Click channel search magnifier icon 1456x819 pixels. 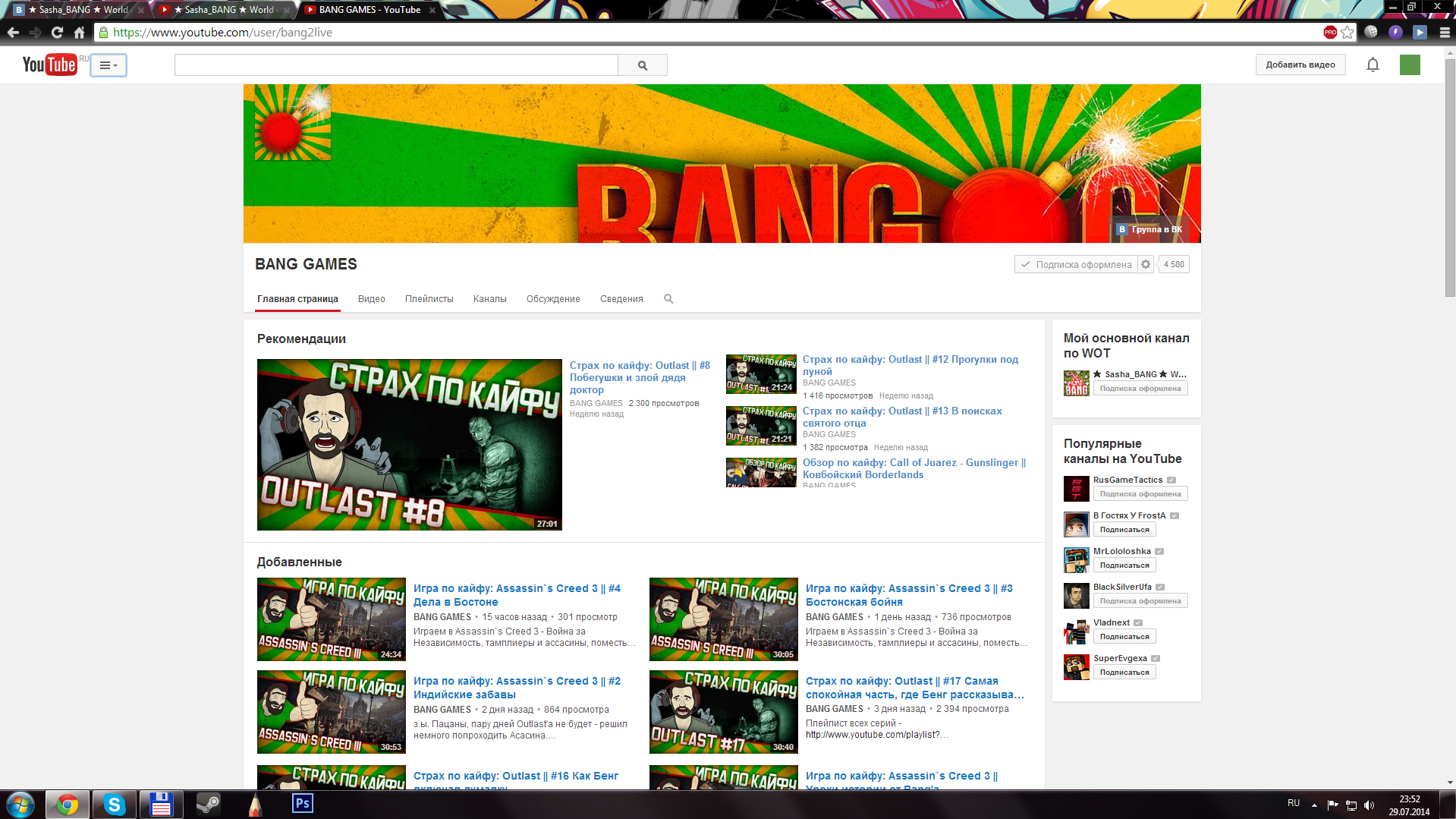click(668, 299)
